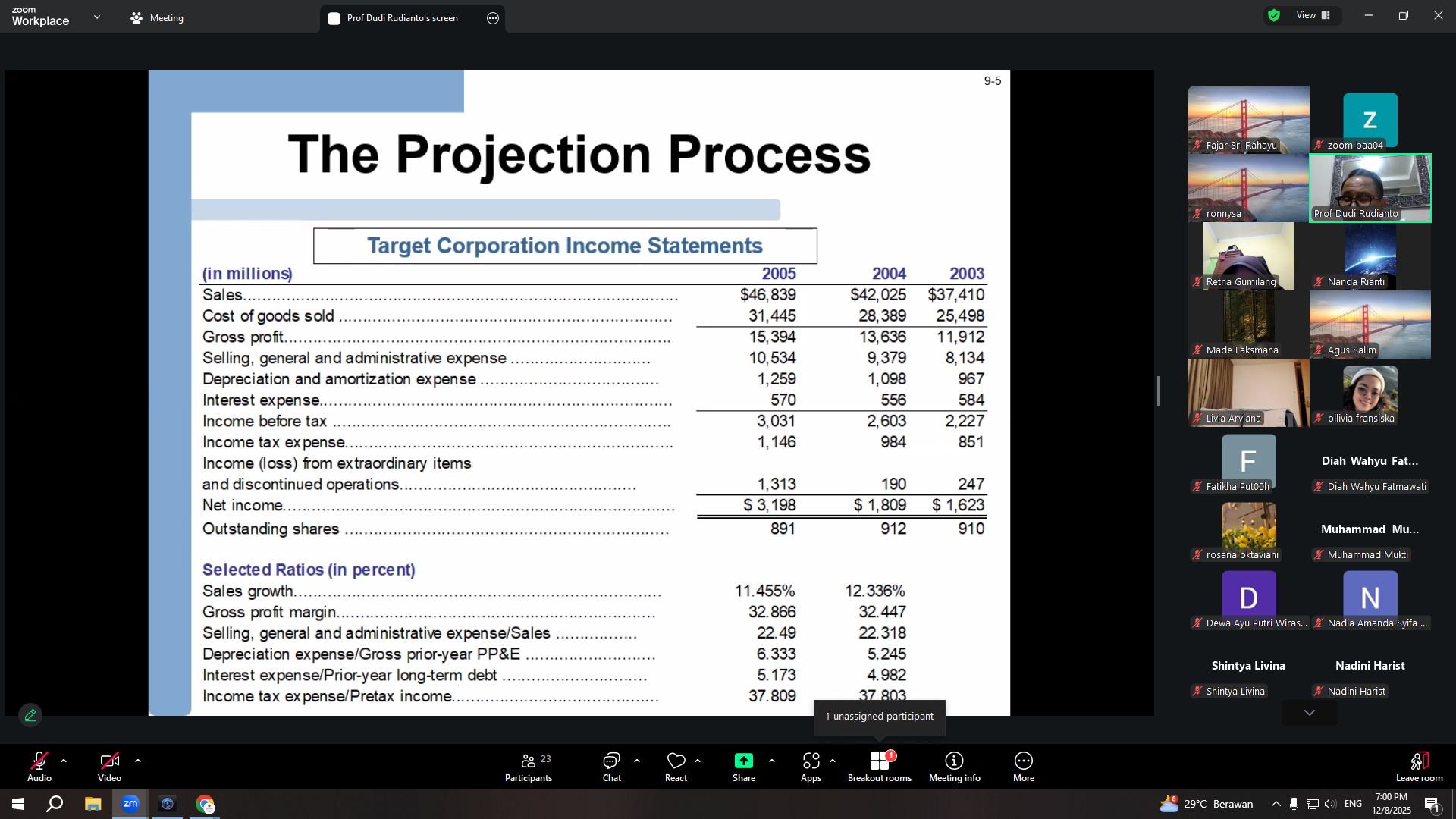This screenshot has width=1456, height=819.
Task: Select the Agus Salim video tile
Action: [x=1370, y=325]
